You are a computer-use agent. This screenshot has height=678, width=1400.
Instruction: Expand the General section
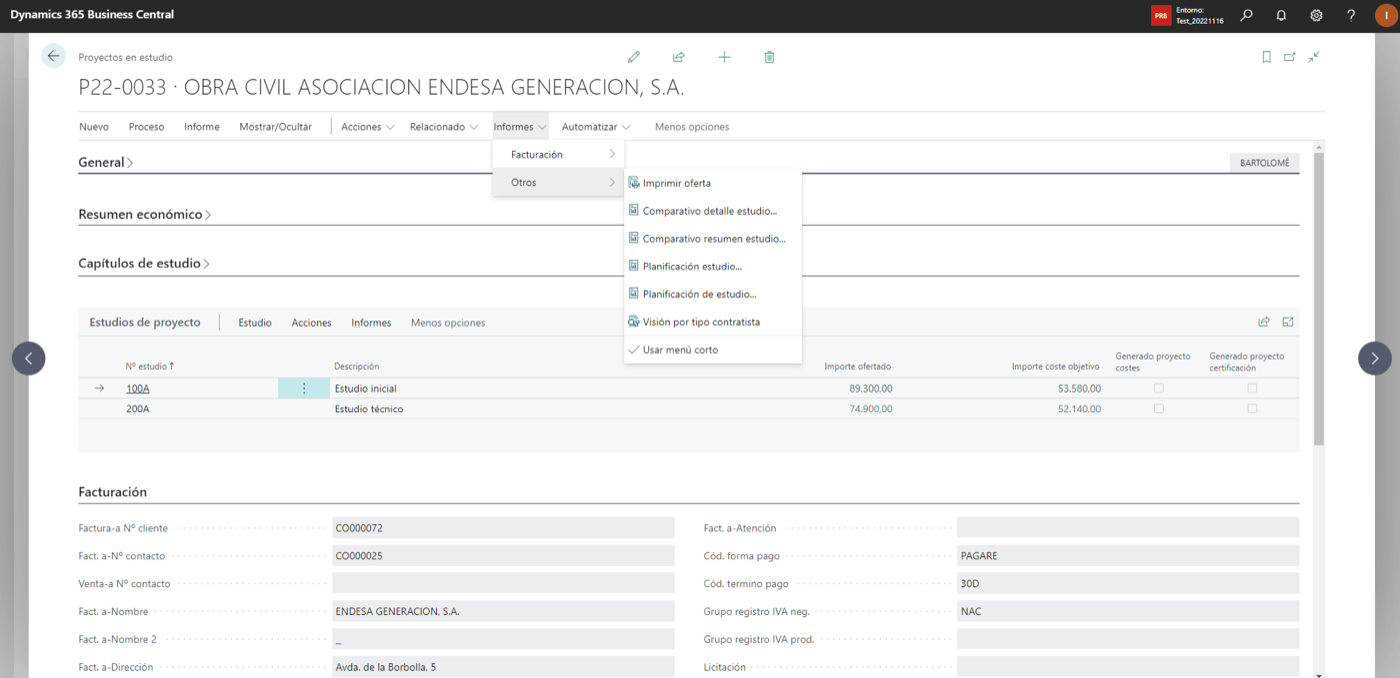106,162
